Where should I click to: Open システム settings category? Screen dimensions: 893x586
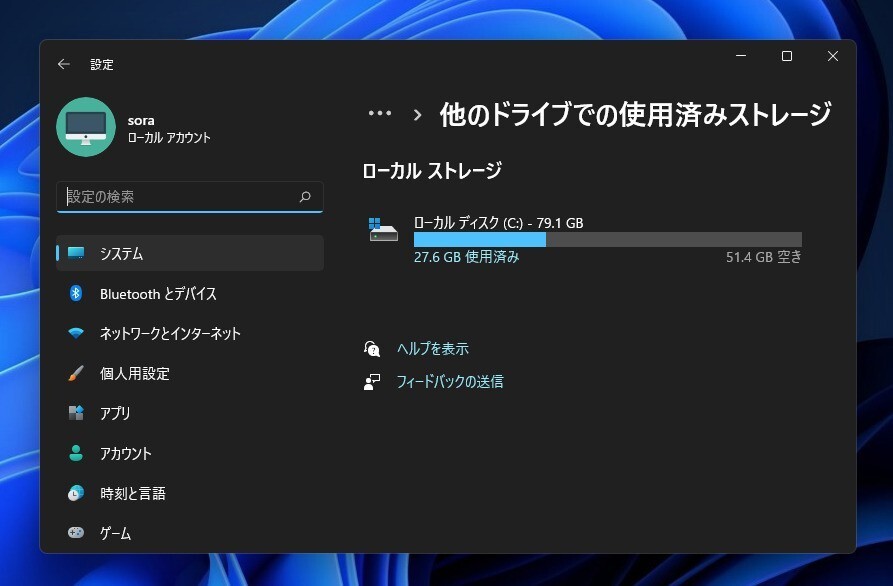tap(190, 253)
